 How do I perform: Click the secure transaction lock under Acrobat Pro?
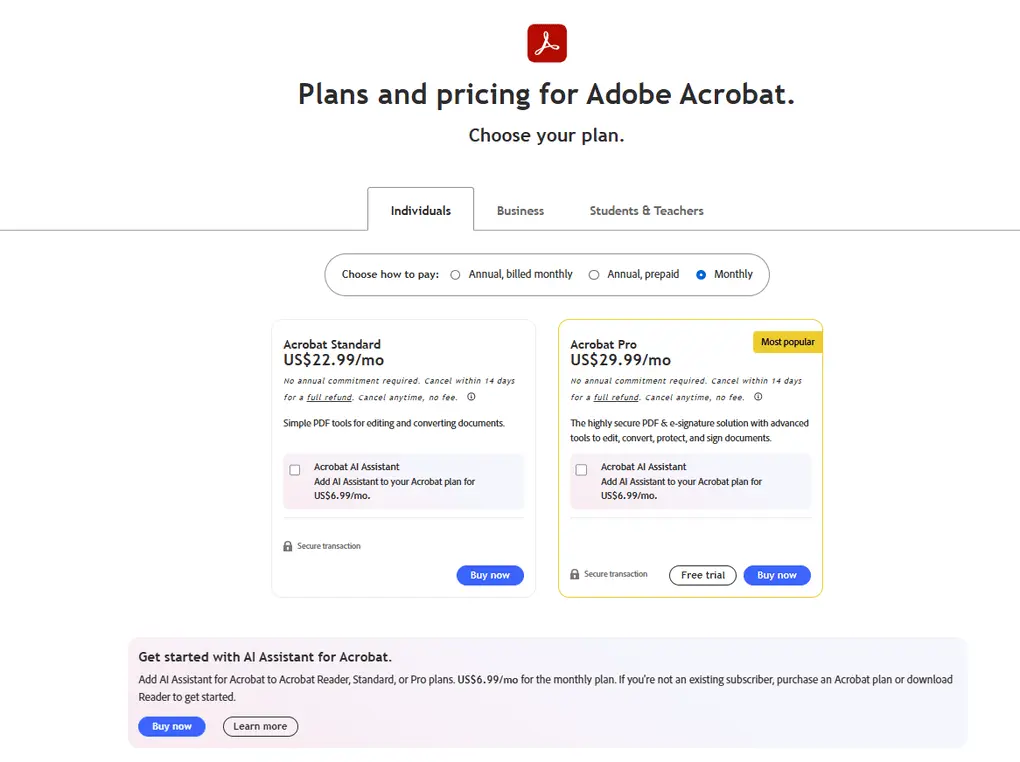[x=574, y=574]
